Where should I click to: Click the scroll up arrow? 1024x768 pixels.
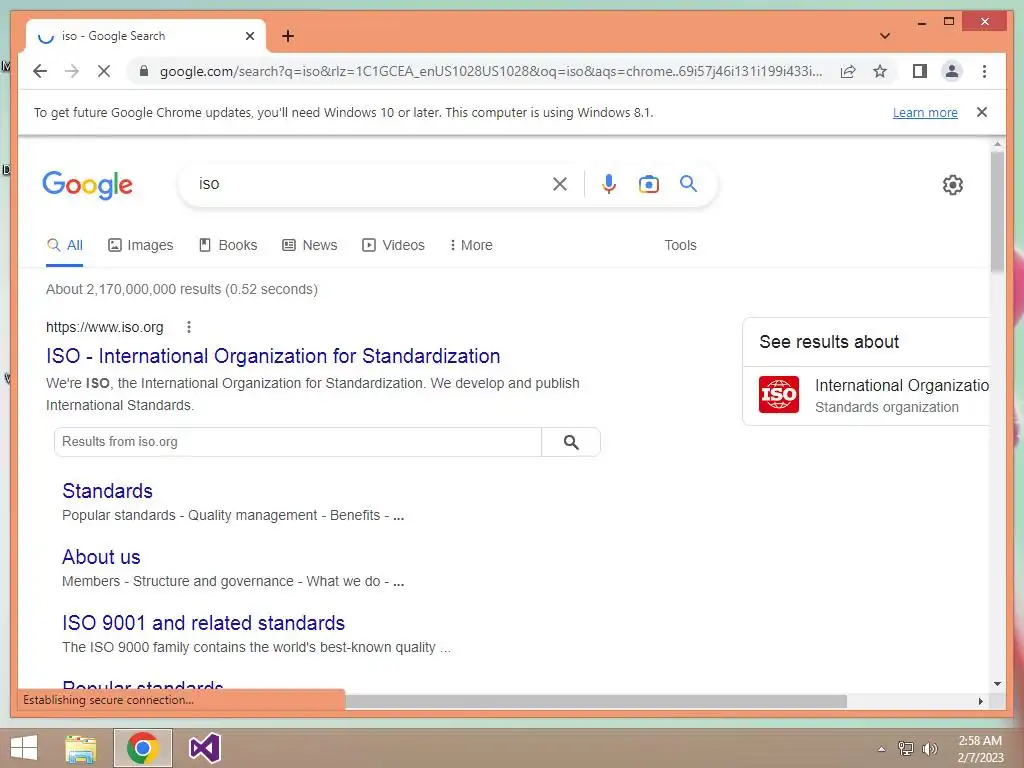[997, 144]
